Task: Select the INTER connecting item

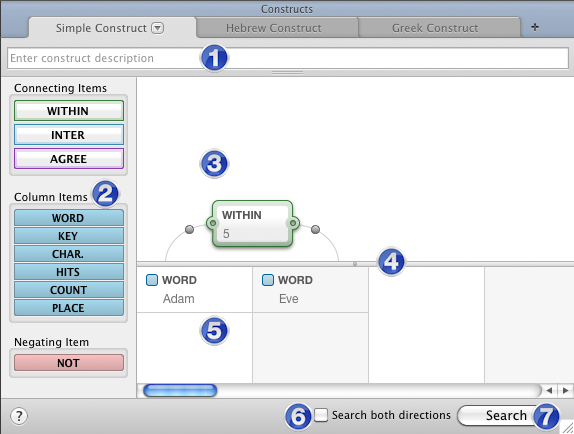Action: click(x=69, y=135)
